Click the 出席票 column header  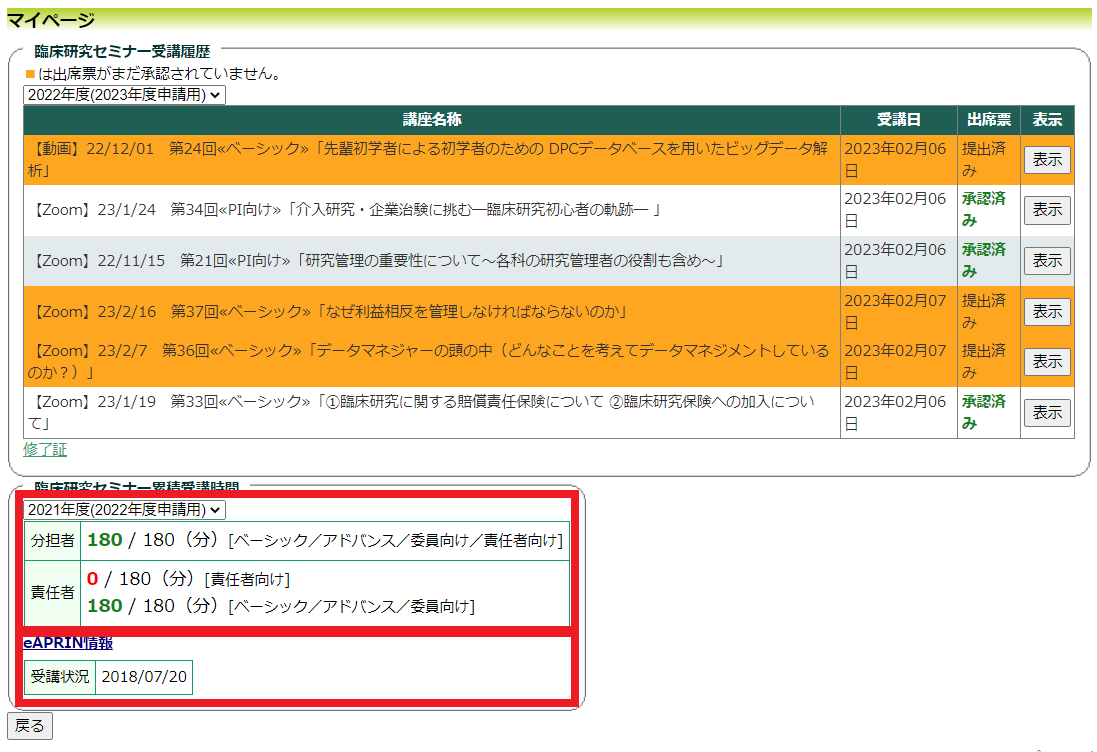pyautogui.click(x=988, y=120)
